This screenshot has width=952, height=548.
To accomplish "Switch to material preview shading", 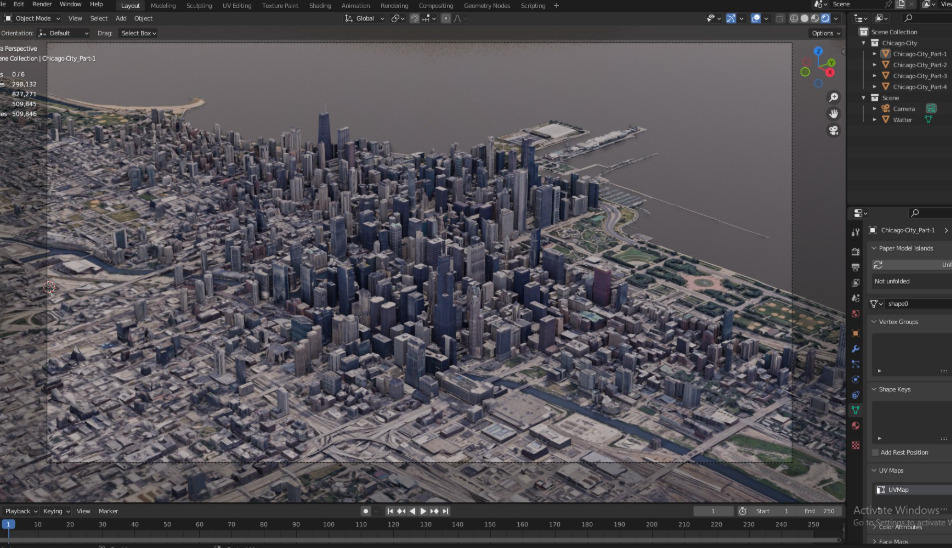I will click(815, 19).
